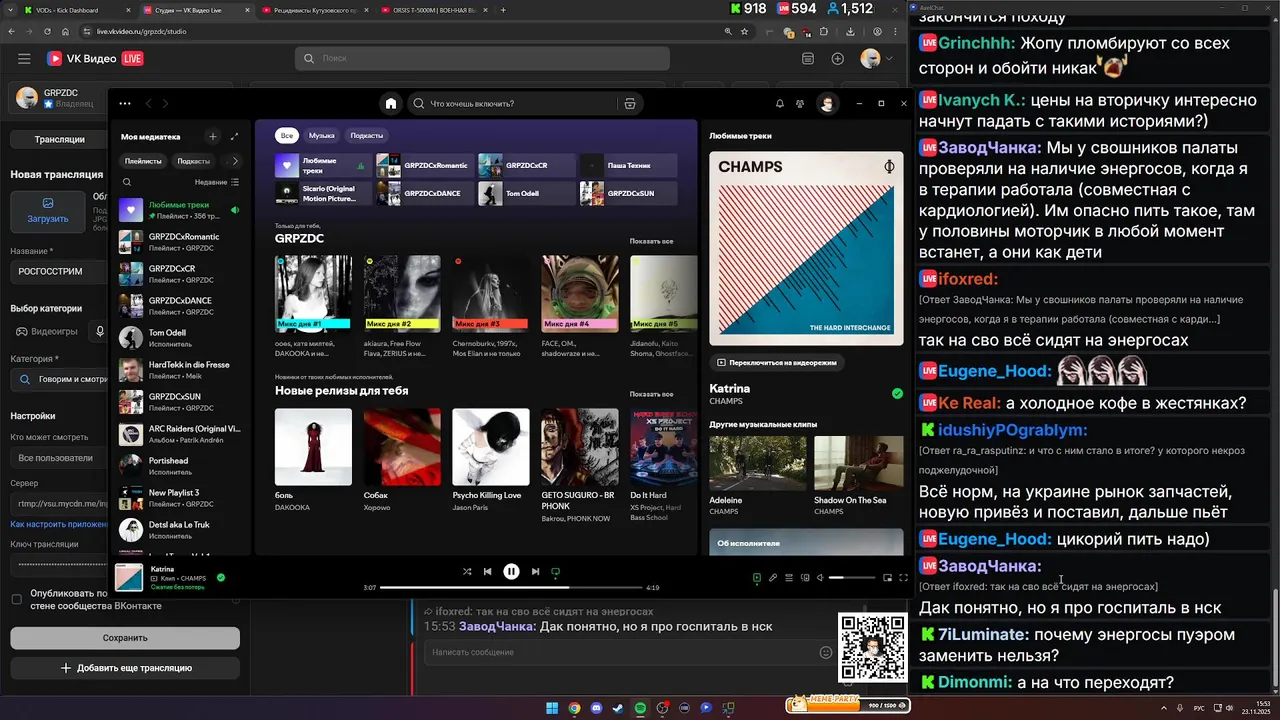Viewport: 1280px width, 720px height.
Task: Open Friend Activity icon in Spotify header
Action: pyautogui.click(x=800, y=103)
